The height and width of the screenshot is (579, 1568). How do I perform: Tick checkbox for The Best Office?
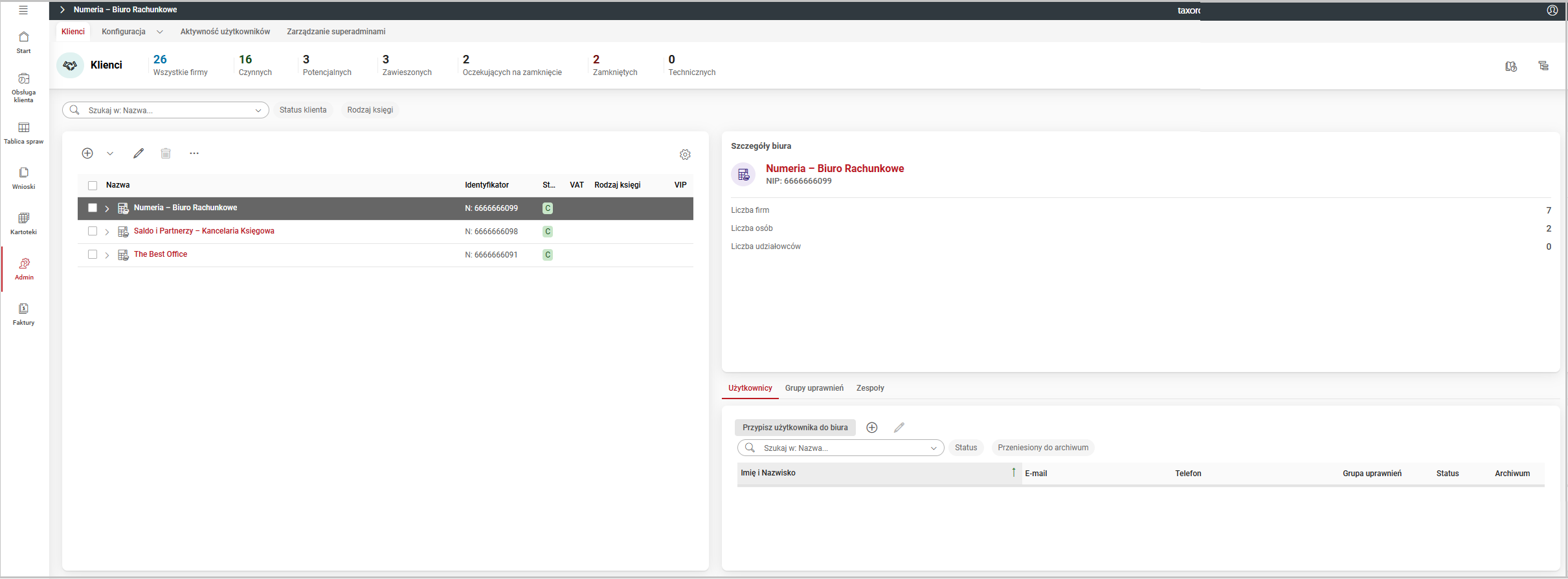tap(93, 254)
